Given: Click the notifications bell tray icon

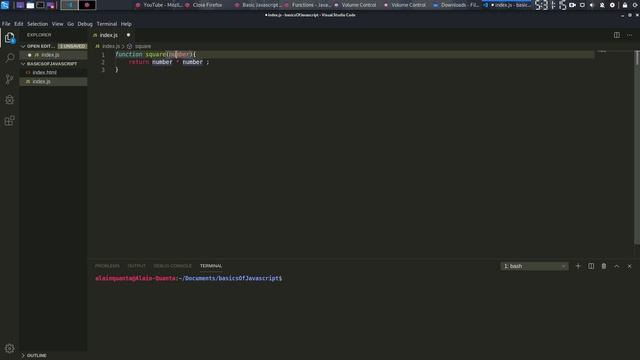Looking at the screenshot, I should pyautogui.click(x=602, y=5).
